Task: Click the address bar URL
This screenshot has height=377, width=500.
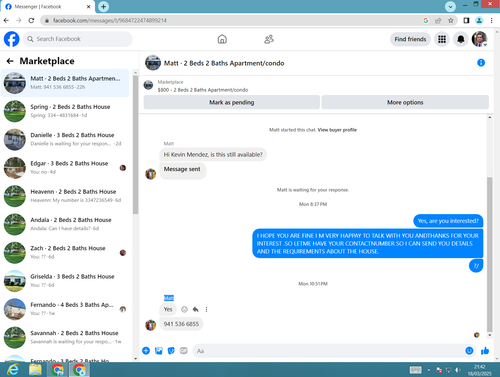Action: tap(110, 21)
